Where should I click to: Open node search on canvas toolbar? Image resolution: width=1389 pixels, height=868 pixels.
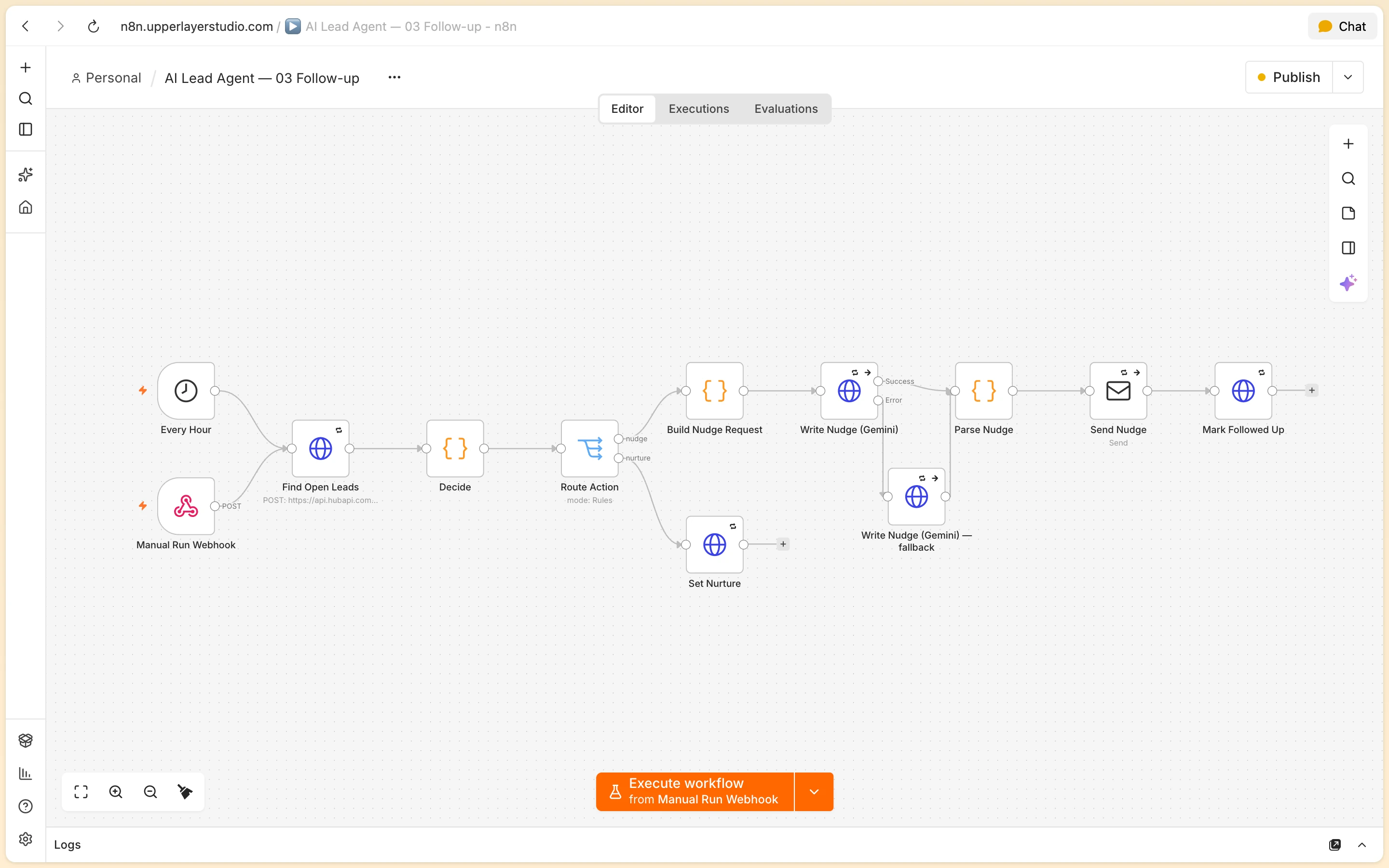pyautogui.click(x=1348, y=178)
